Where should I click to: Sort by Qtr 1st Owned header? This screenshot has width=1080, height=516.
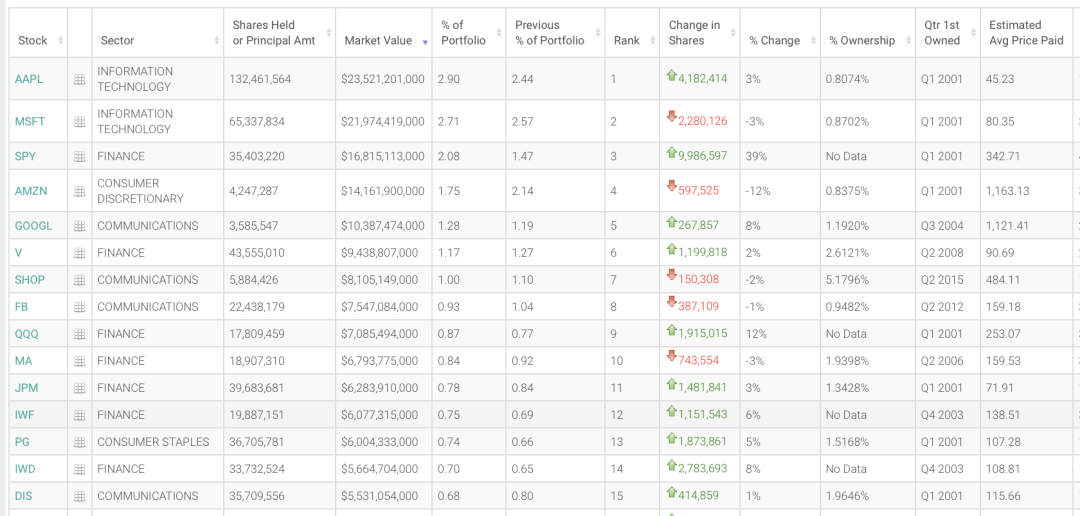pyautogui.click(x=942, y=33)
